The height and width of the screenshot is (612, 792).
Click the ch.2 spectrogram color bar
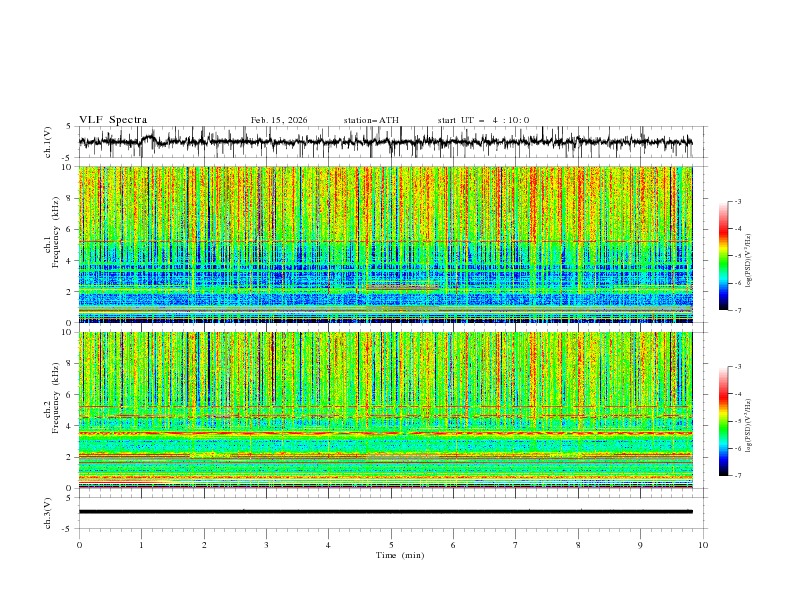pos(723,421)
